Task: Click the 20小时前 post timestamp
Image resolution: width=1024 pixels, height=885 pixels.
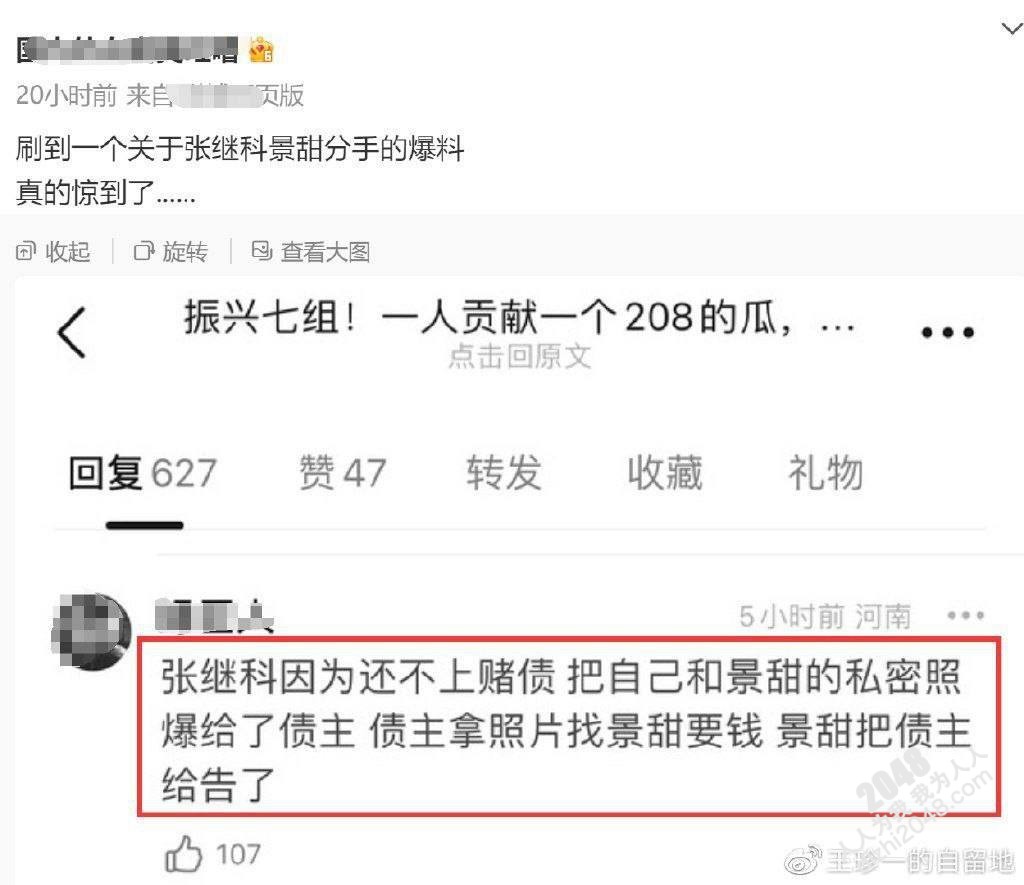Action: (67, 95)
